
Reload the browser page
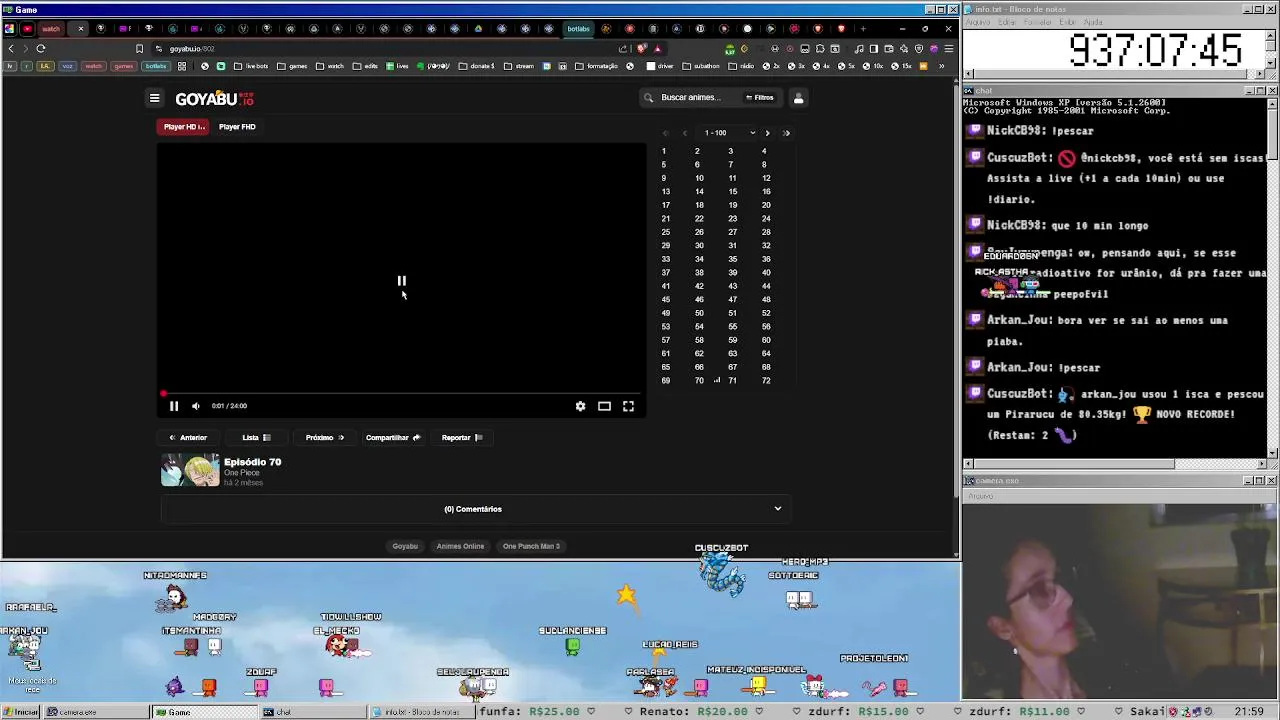coord(41,48)
